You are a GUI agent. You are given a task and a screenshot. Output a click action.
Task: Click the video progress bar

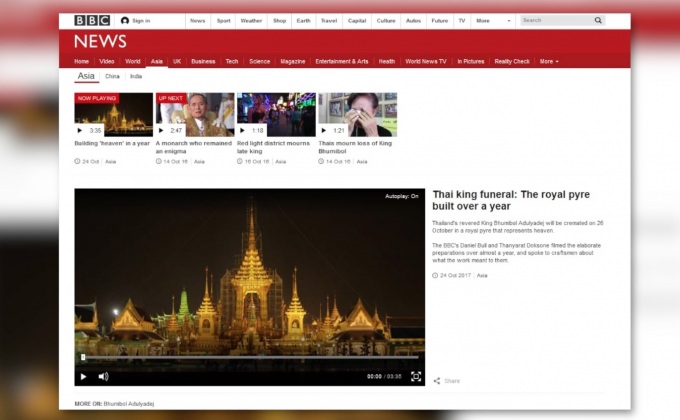(x=250, y=358)
